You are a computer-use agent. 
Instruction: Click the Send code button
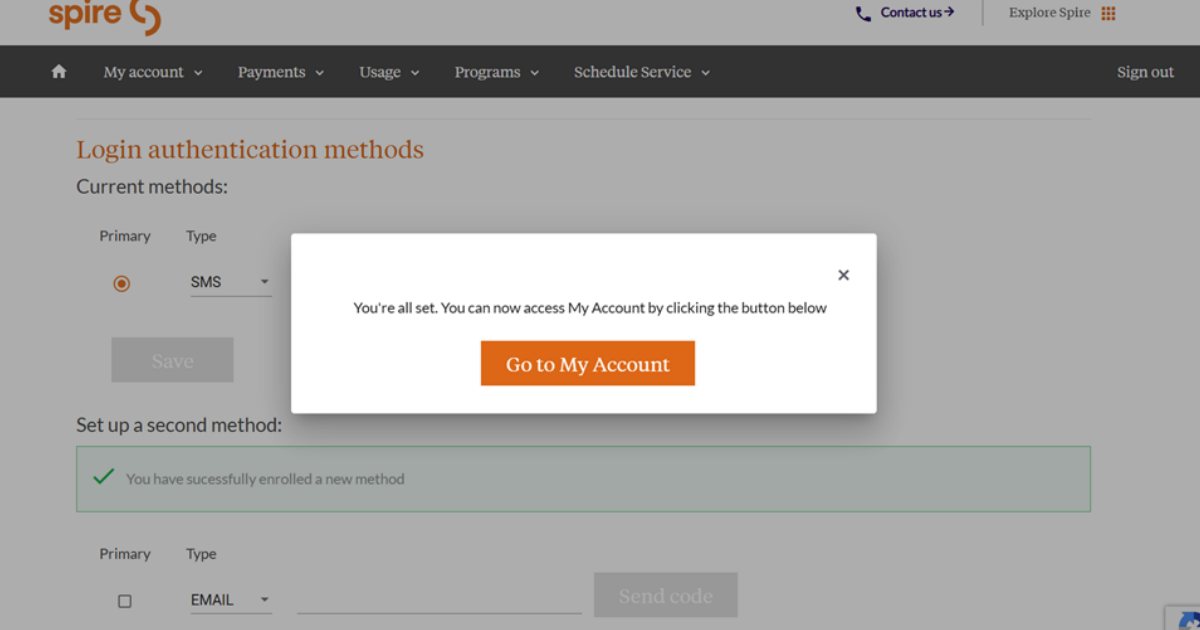665,596
